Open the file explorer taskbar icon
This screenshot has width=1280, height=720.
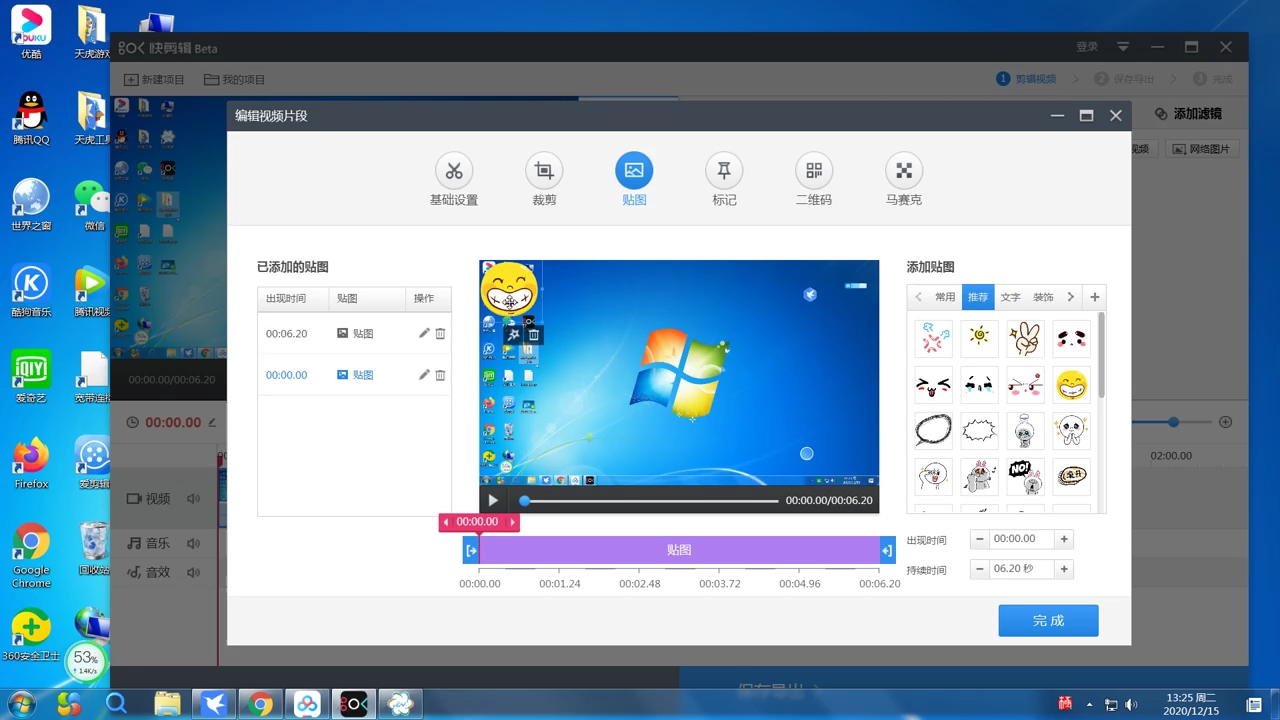click(166, 704)
